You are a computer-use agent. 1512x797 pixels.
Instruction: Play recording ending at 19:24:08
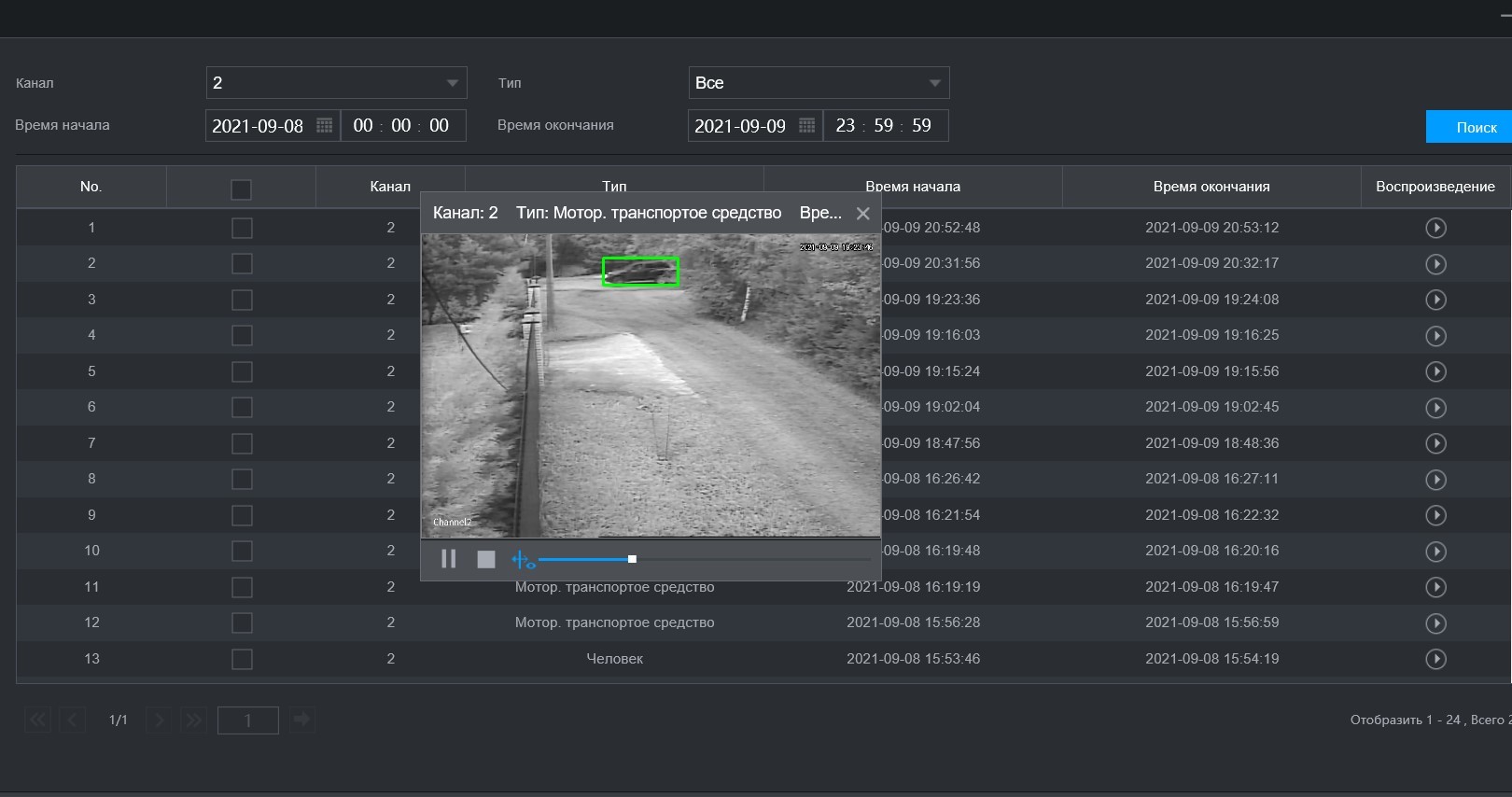point(1435,300)
